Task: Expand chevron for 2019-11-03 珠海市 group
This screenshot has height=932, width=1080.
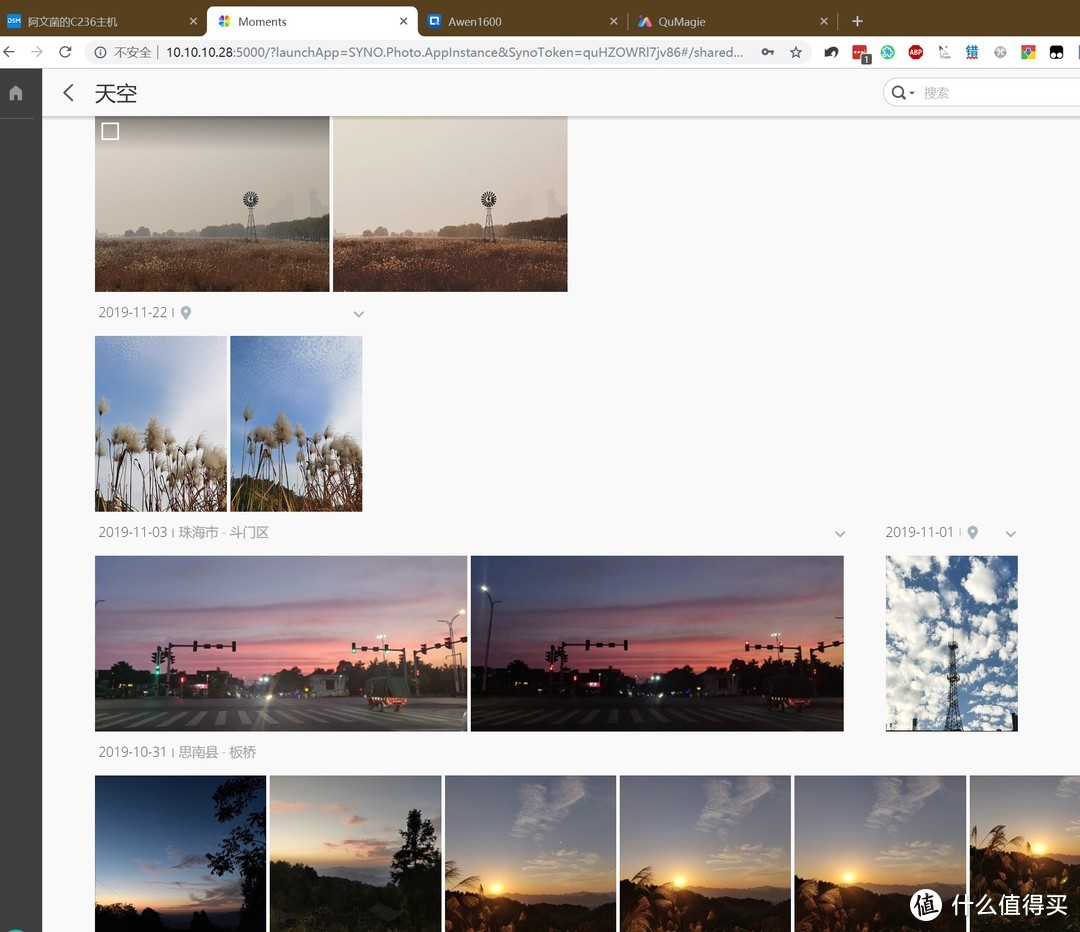Action: pos(840,534)
